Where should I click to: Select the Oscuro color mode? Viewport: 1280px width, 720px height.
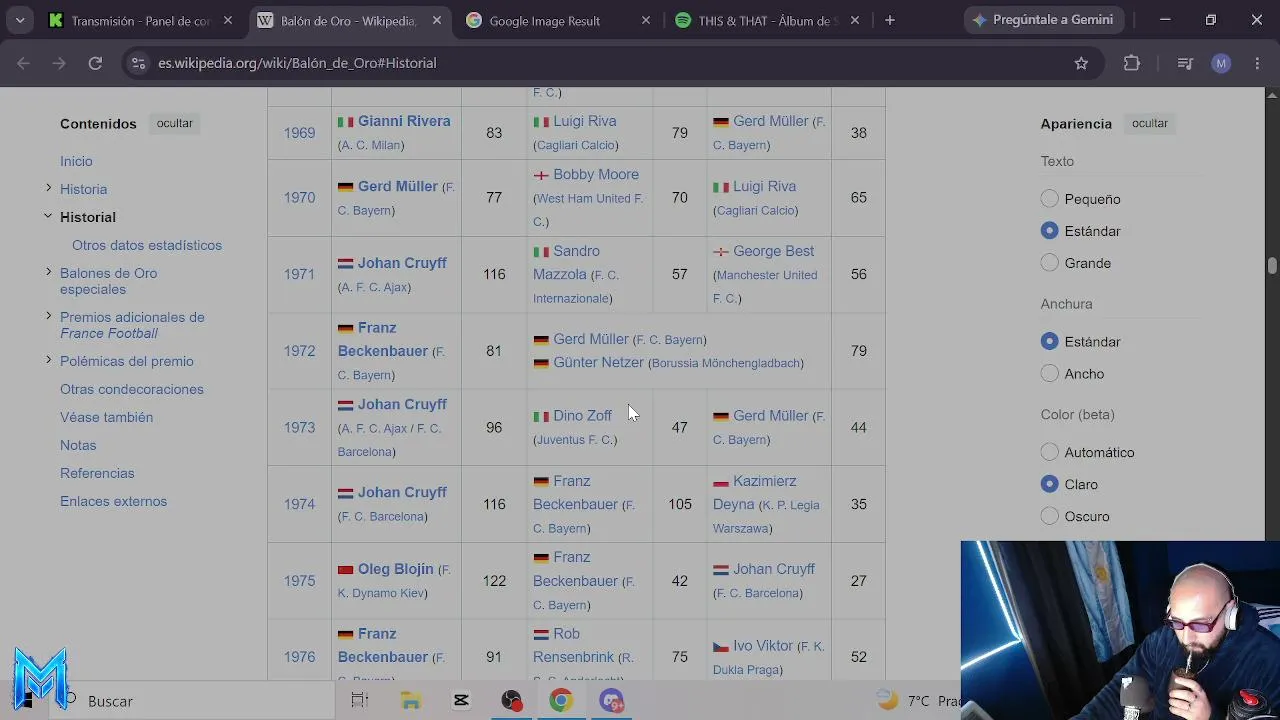pyautogui.click(x=1049, y=516)
